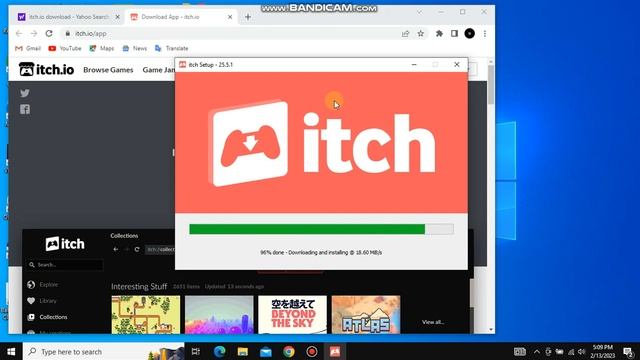Click the Search field in the itch app preview
This screenshot has height=360, width=640.
tap(65, 265)
